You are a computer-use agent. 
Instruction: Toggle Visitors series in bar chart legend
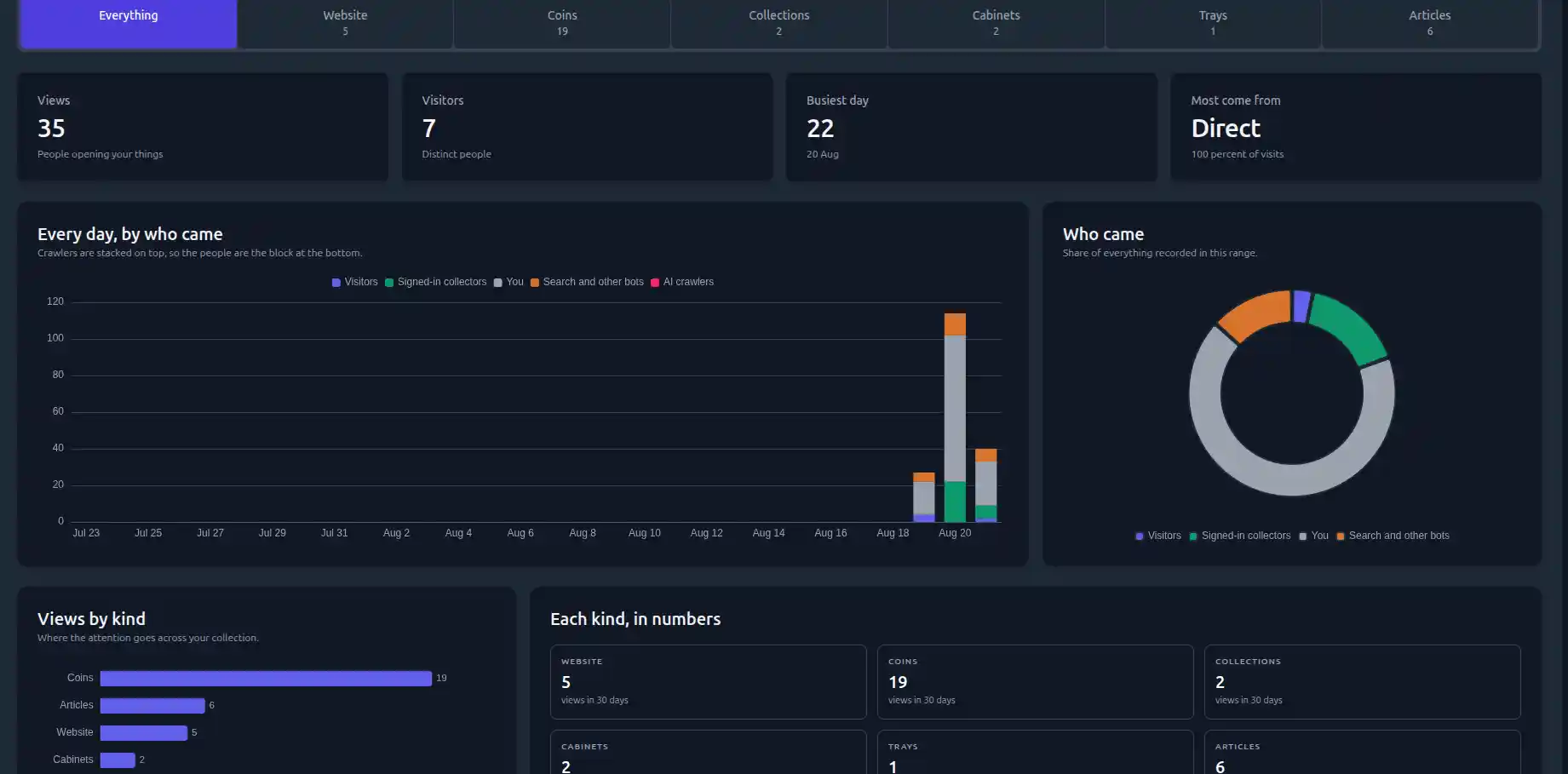coord(354,282)
